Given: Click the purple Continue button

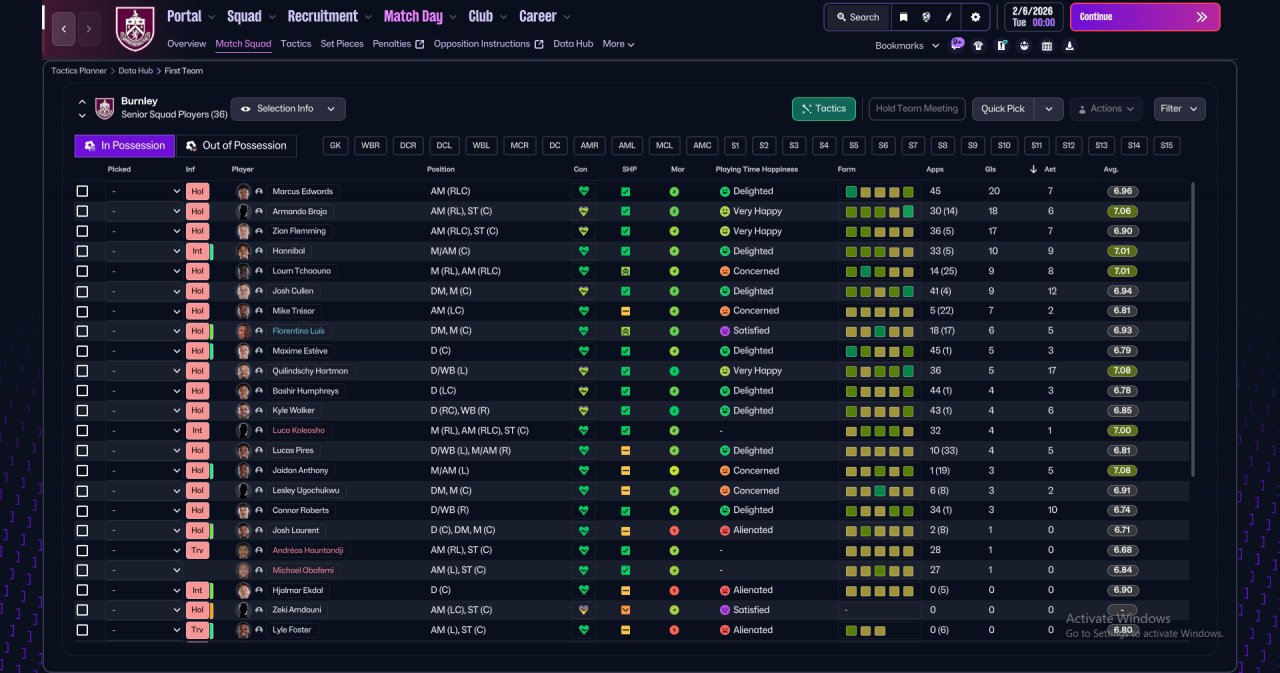Looking at the screenshot, I should coord(1145,17).
